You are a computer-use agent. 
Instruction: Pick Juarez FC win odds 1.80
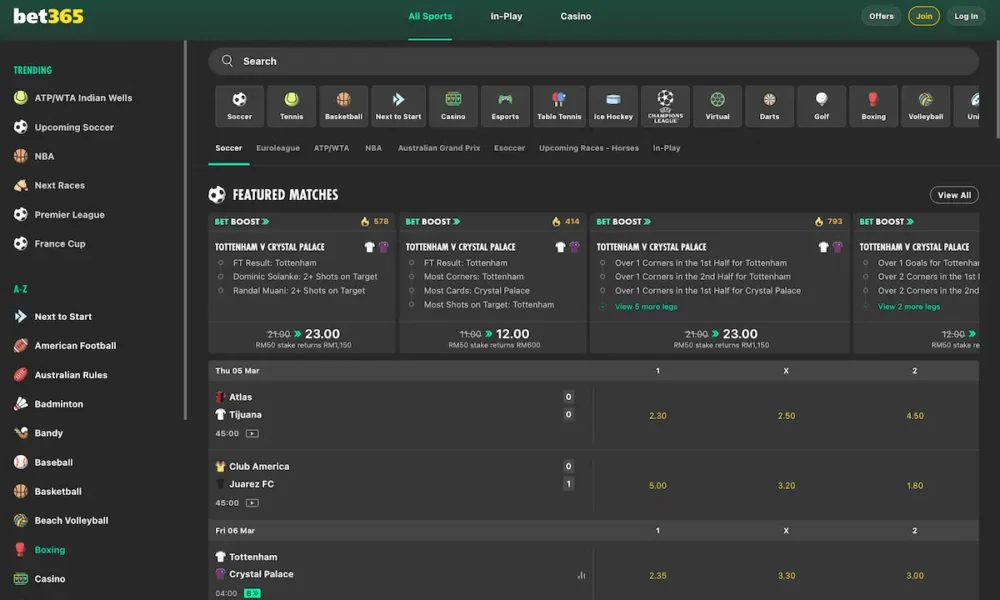[915, 485]
